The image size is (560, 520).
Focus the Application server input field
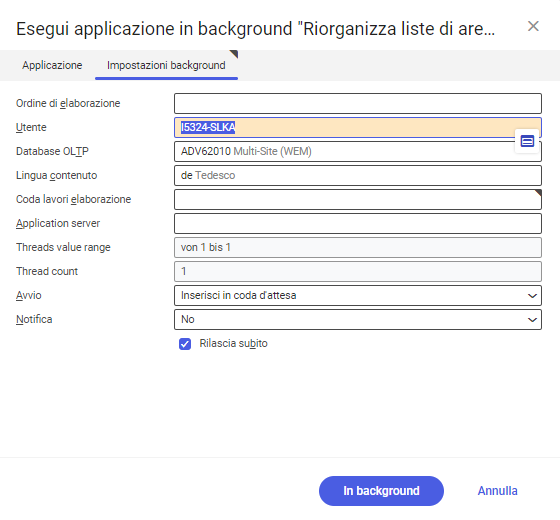[358, 224]
